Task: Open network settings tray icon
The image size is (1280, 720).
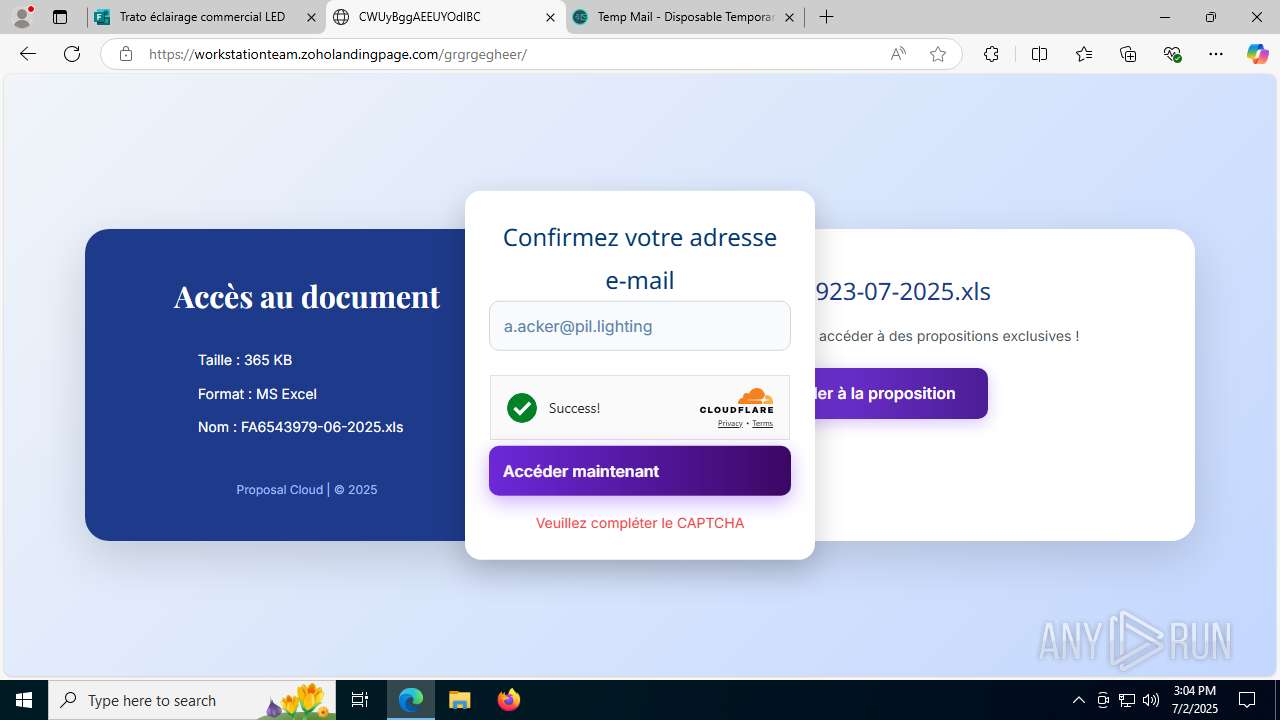Action: tap(1127, 700)
